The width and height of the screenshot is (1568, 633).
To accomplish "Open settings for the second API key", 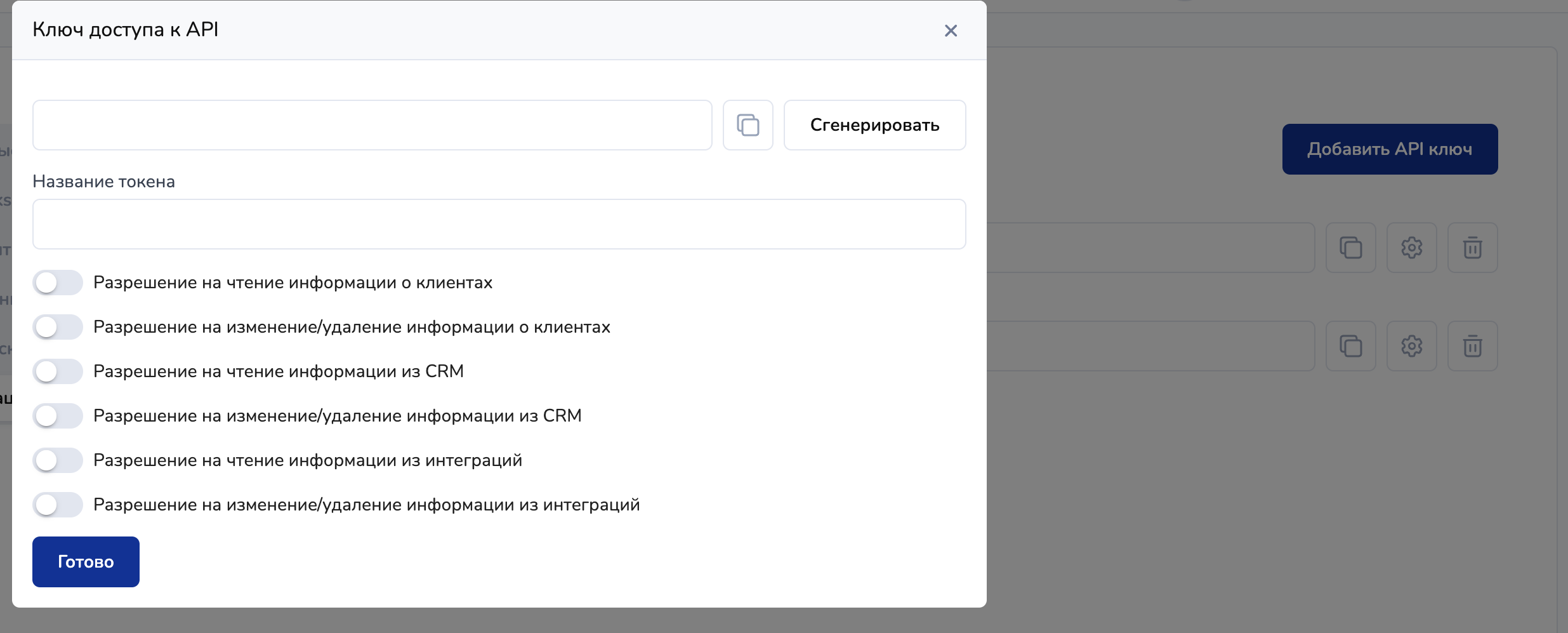I will (x=1411, y=346).
